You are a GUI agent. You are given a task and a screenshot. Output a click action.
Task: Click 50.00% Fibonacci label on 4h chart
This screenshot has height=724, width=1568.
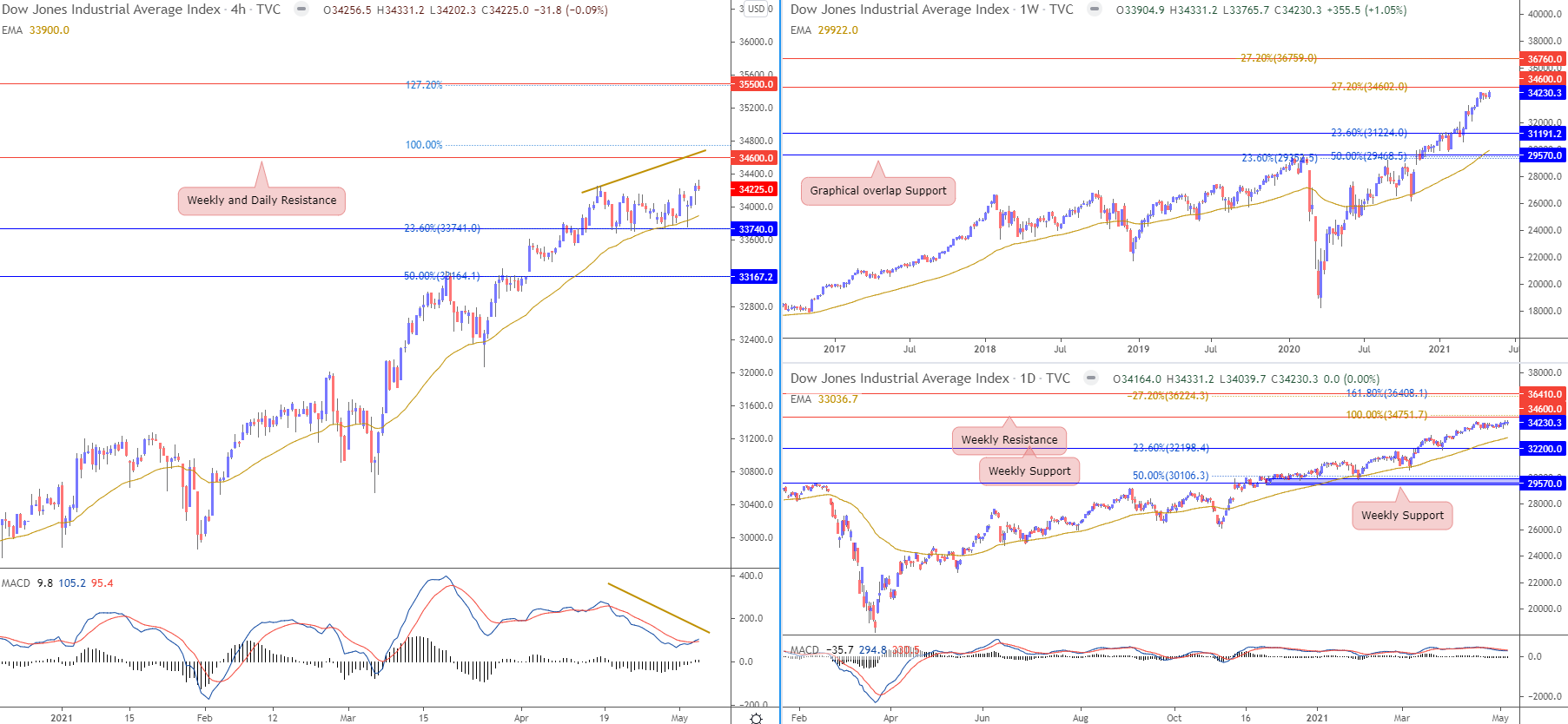click(x=441, y=276)
